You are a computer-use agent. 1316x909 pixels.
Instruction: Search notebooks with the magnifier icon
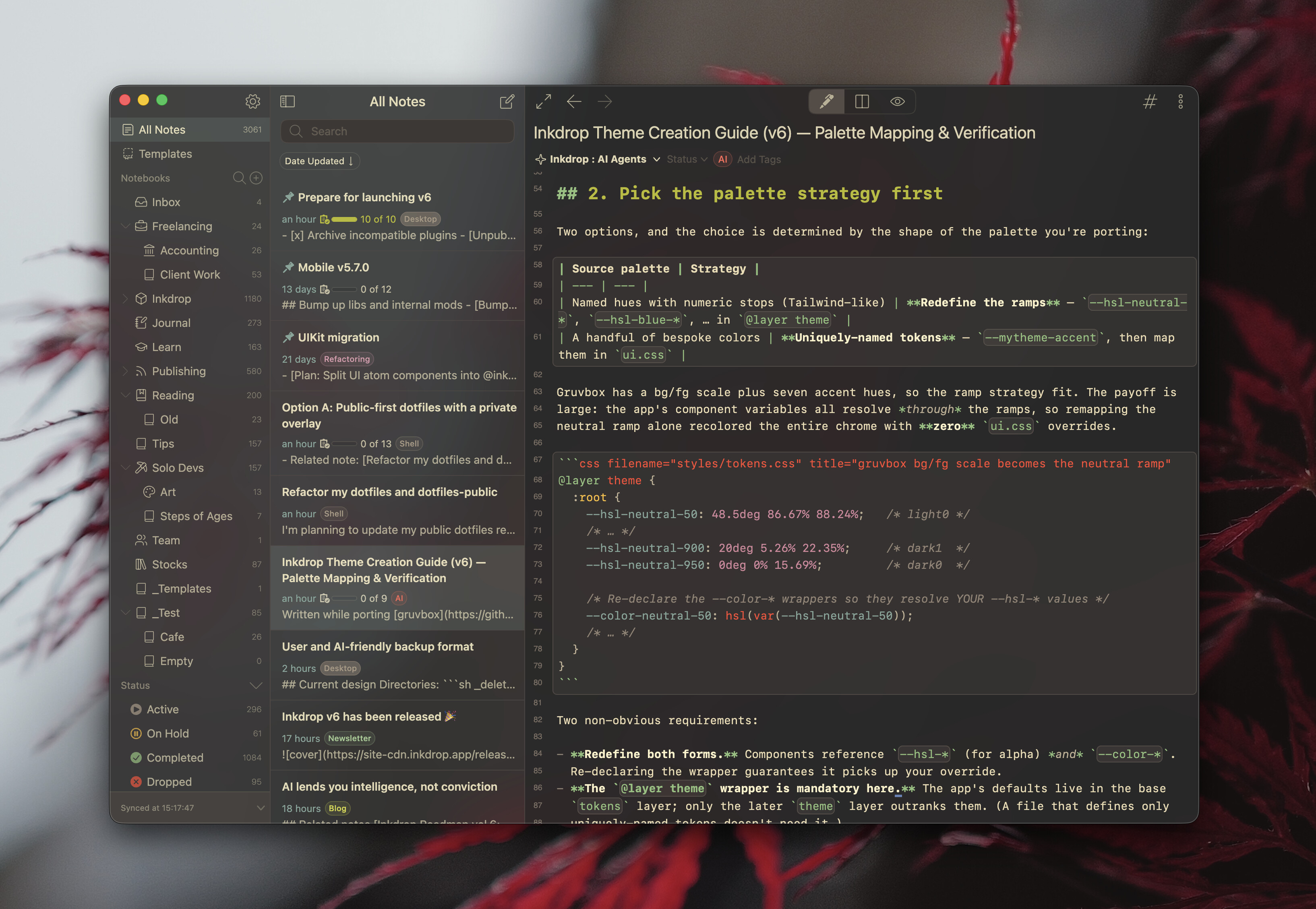[239, 178]
